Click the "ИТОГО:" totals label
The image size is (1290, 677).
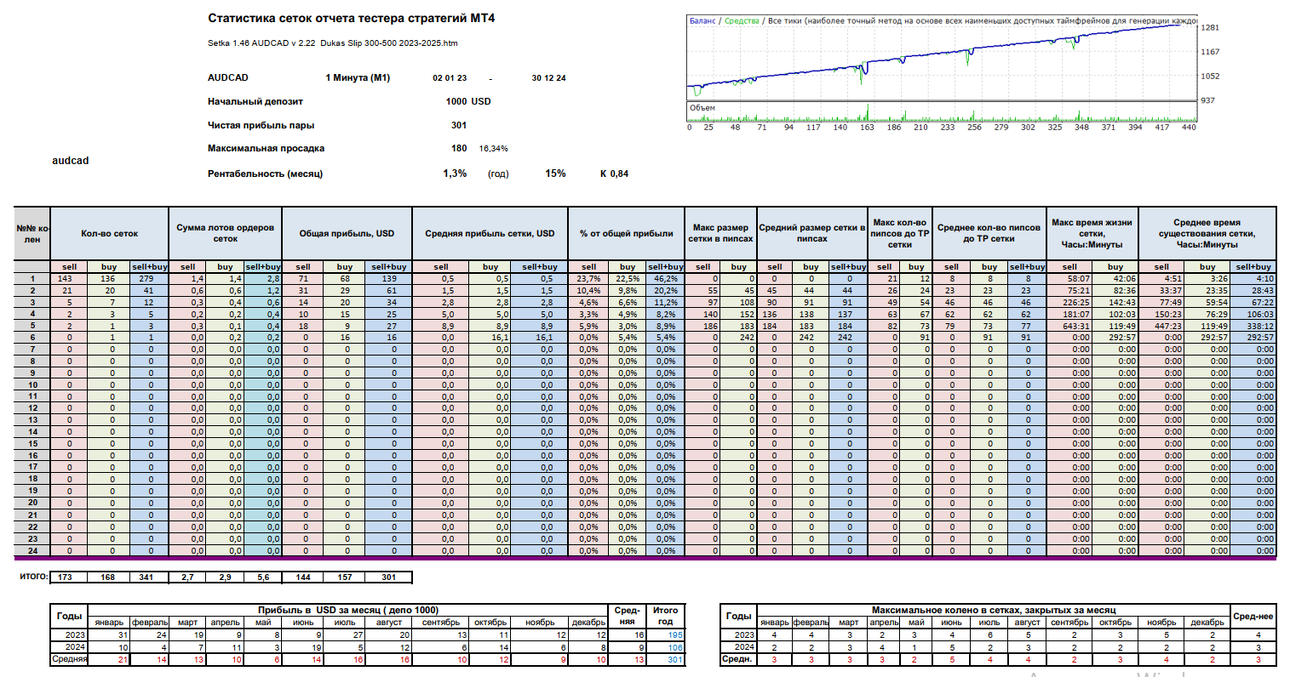[x=34, y=577]
